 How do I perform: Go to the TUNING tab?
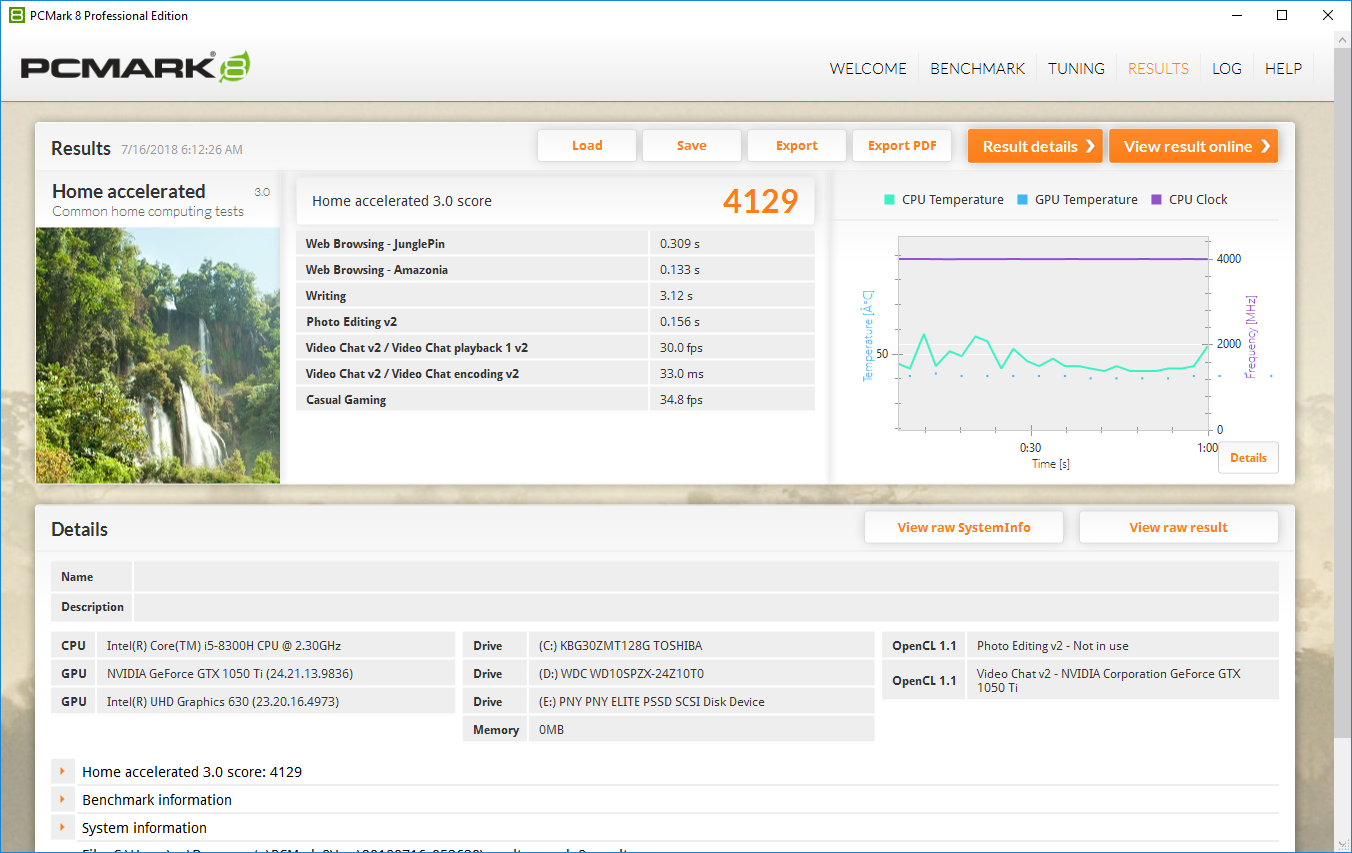pyautogui.click(x=1076, y=69)
